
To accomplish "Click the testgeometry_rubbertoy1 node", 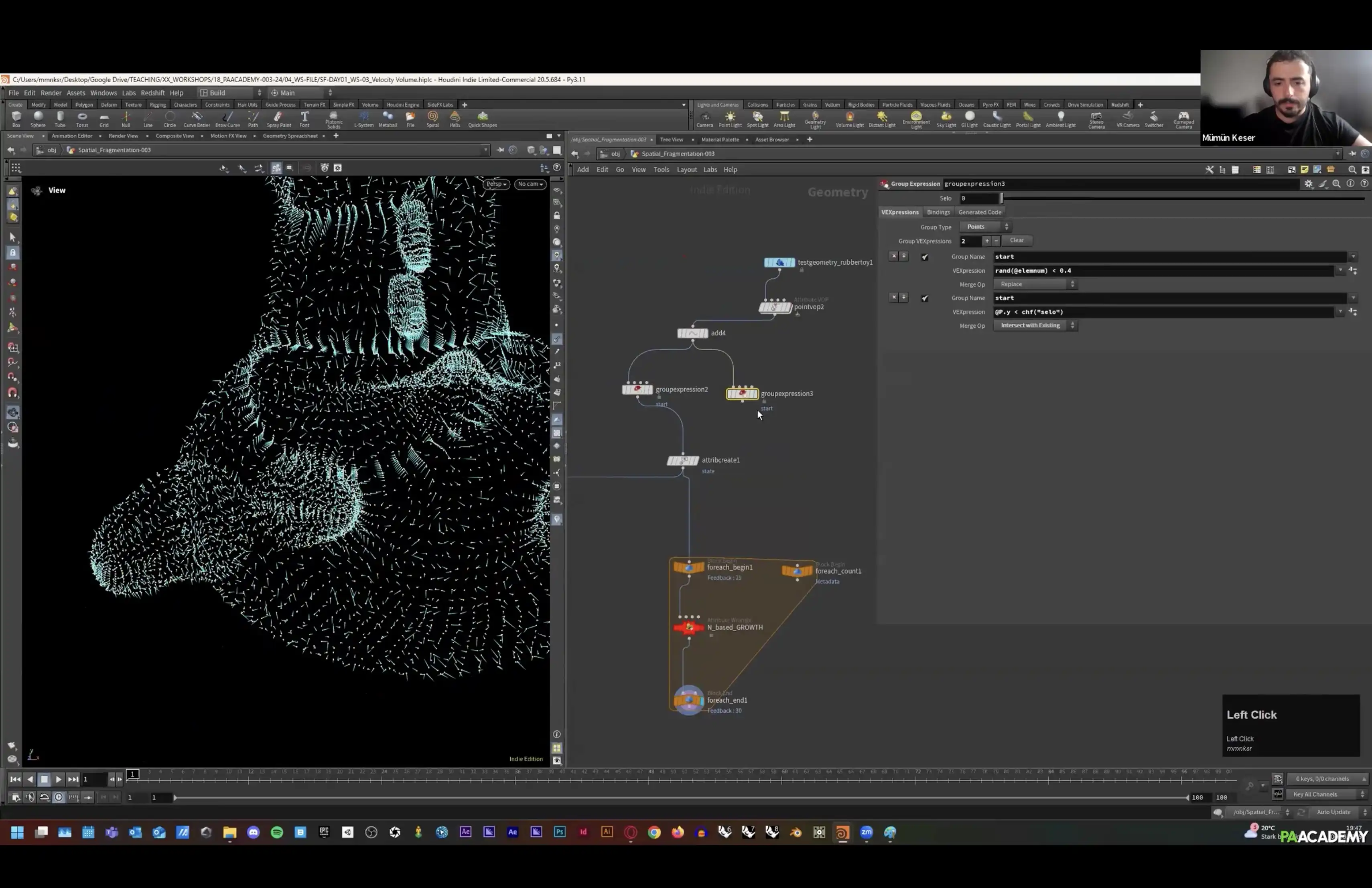I will (x=779, y=262).
